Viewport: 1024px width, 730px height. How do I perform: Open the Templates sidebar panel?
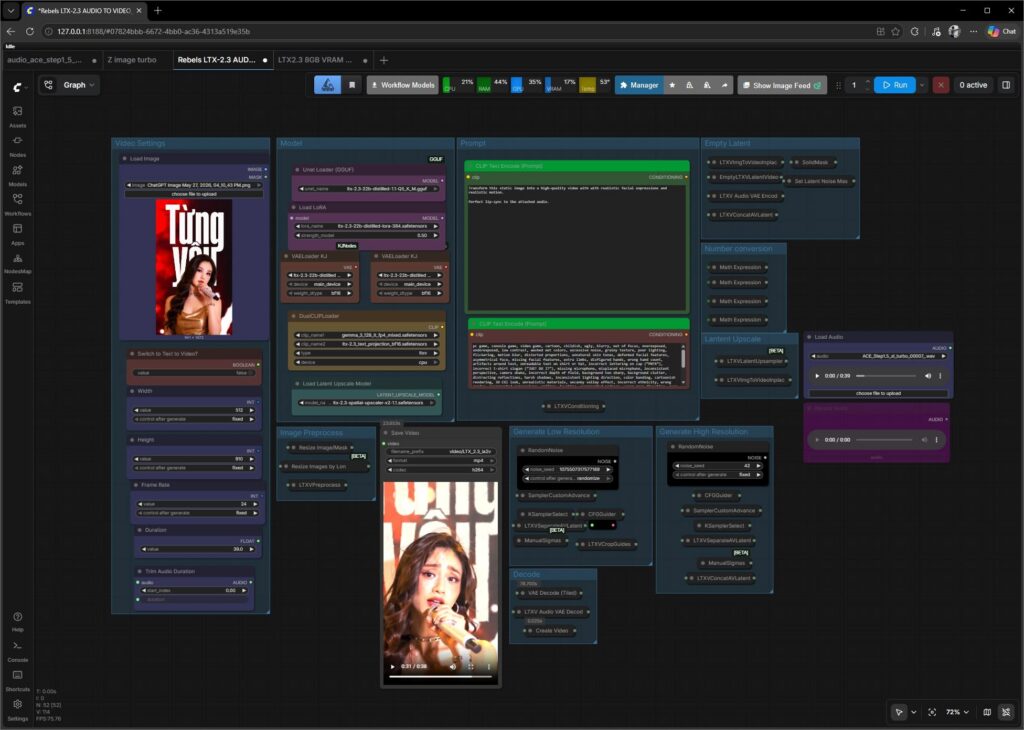click(x=18, y=293)
